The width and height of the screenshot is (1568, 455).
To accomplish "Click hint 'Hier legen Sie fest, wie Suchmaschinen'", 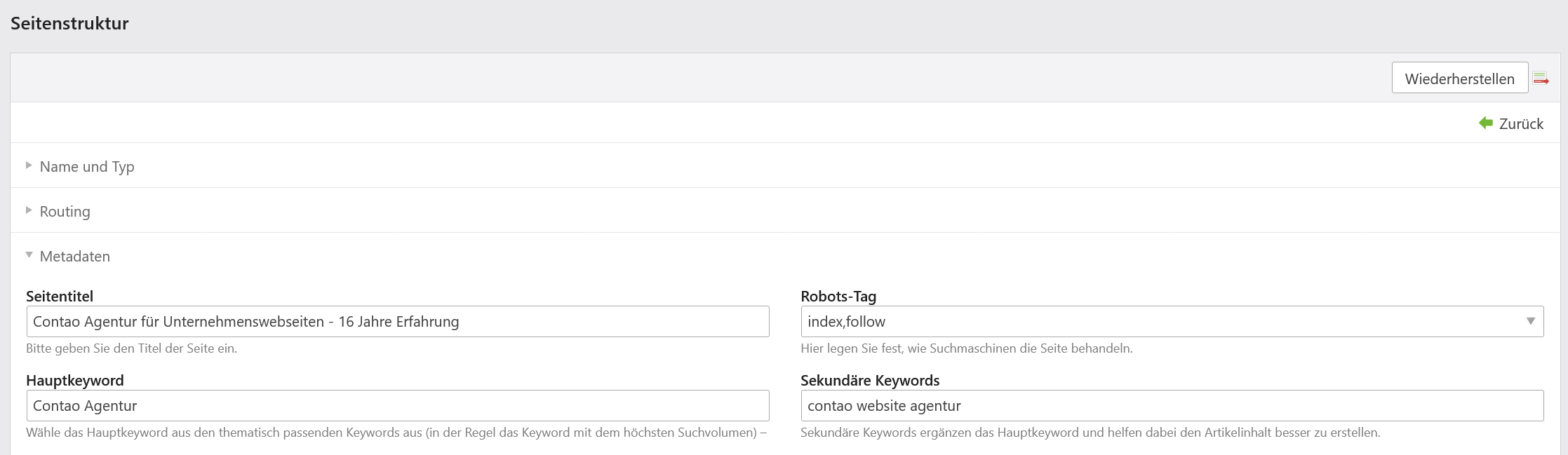I will 967,348.
